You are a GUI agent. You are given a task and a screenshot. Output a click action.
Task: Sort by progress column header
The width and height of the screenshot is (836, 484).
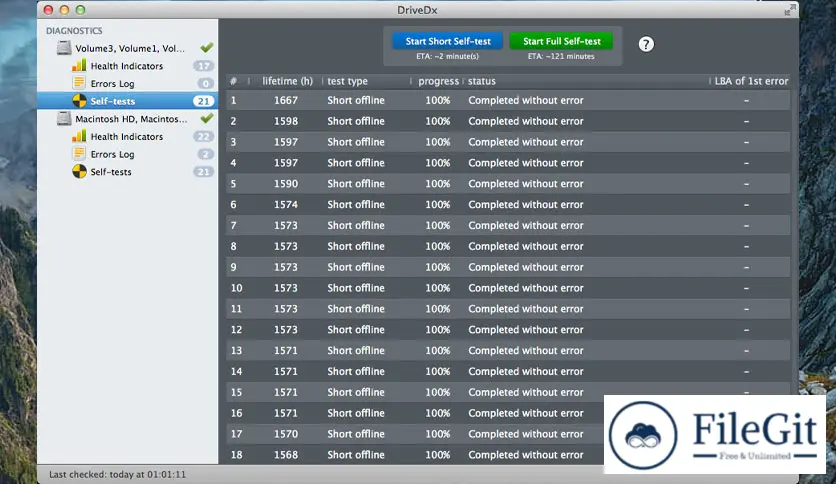(438, 81)
